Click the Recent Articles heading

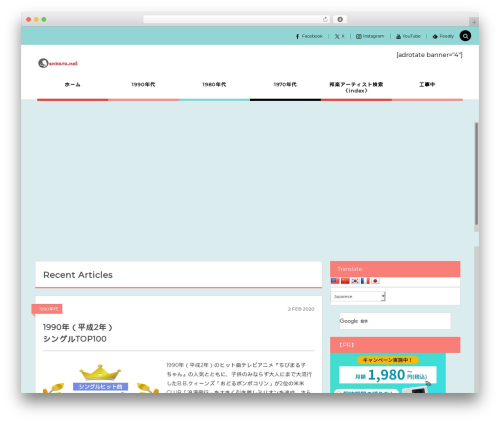pyautogui.click(x=78, y=275)
